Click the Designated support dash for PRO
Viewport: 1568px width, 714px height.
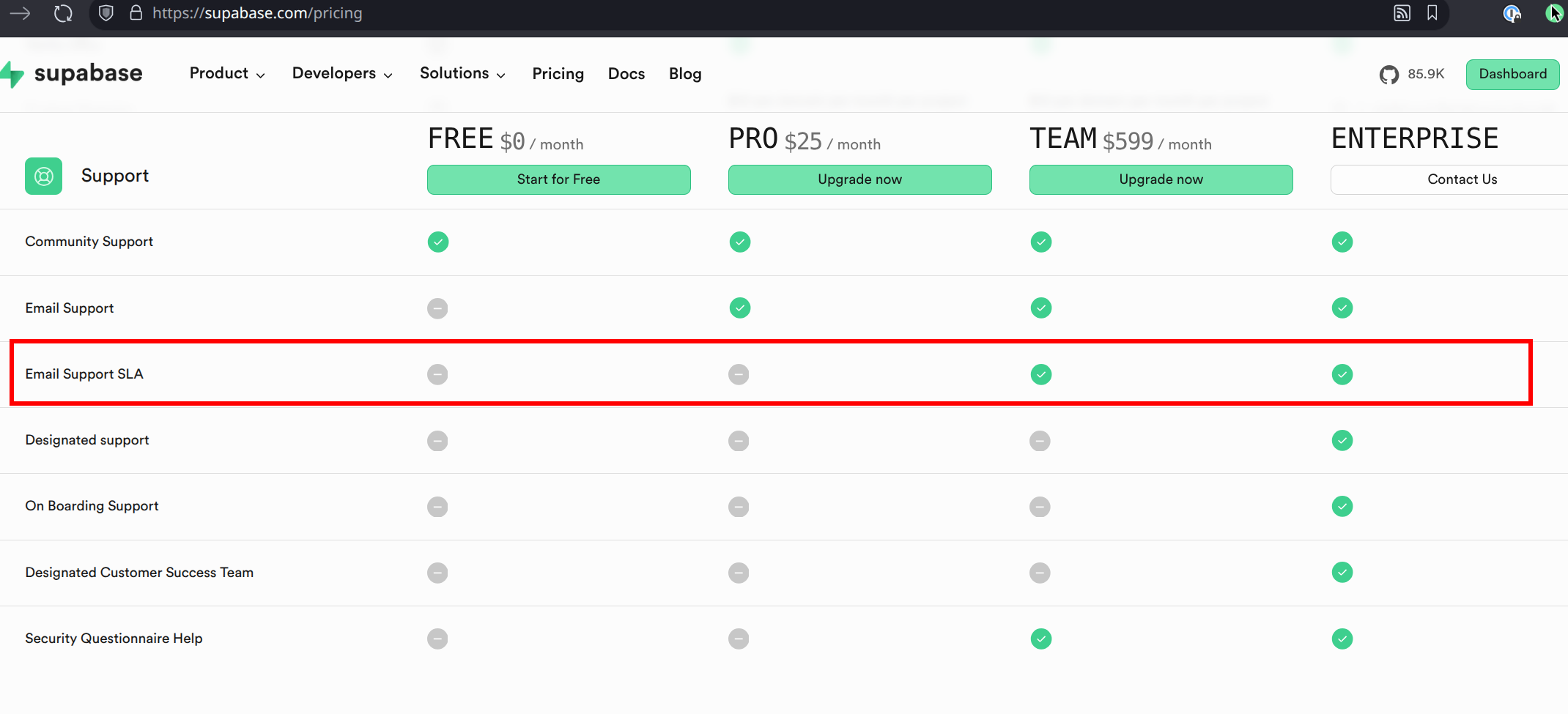pyautogui.click(x=739, y=441)
